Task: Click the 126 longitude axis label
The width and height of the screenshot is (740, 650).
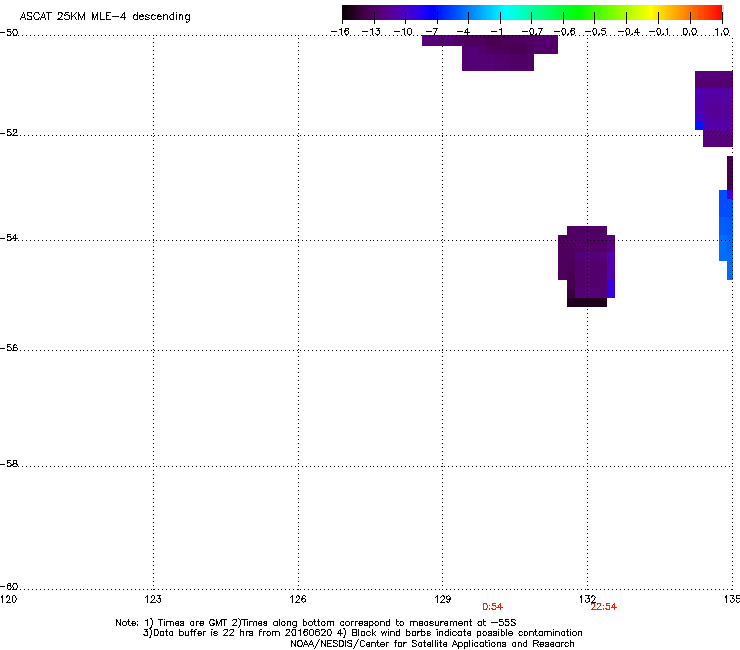Action: click(x=298, y=599)
